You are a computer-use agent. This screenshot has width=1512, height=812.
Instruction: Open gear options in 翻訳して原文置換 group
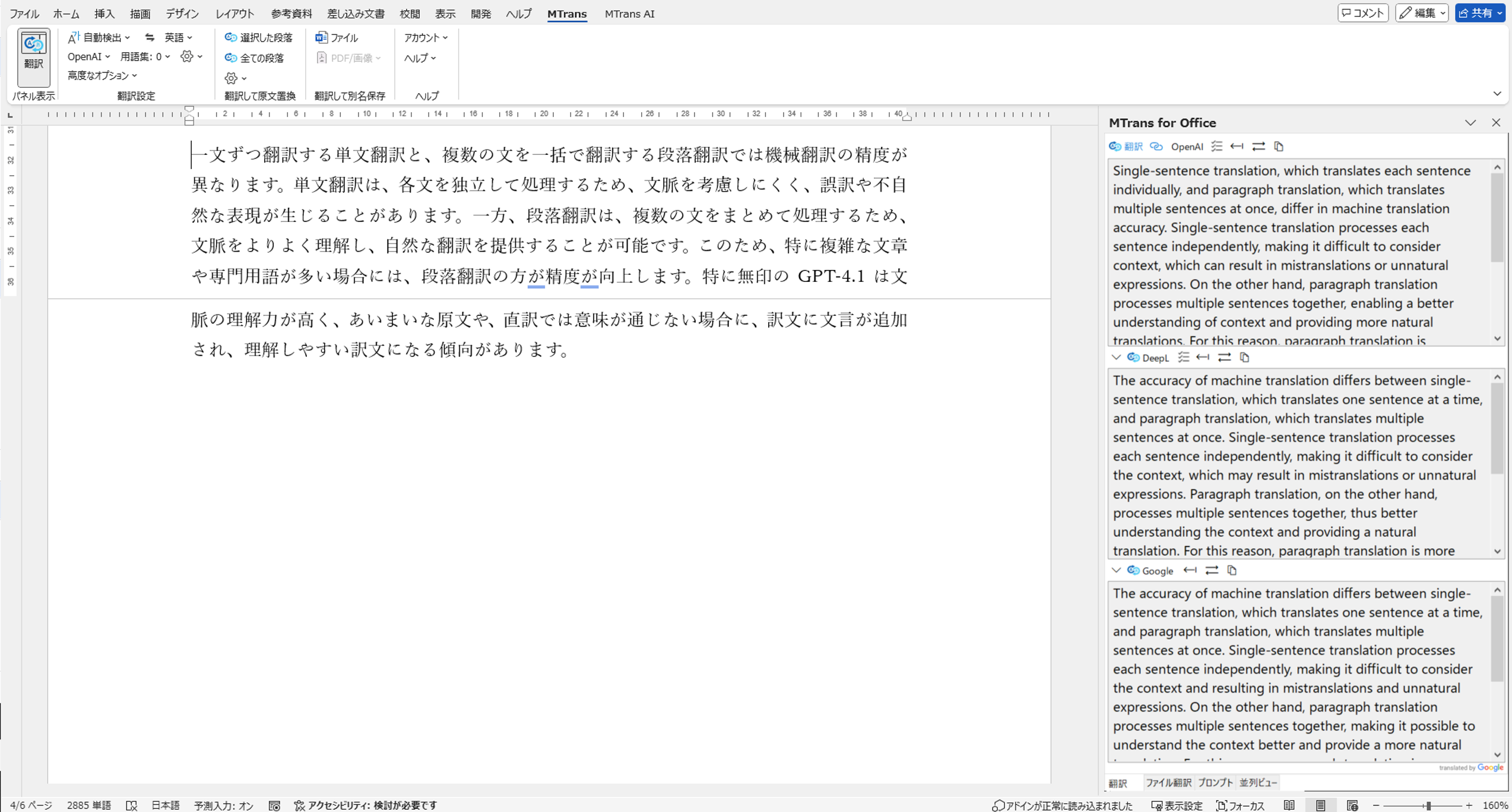tap(235, 78)
